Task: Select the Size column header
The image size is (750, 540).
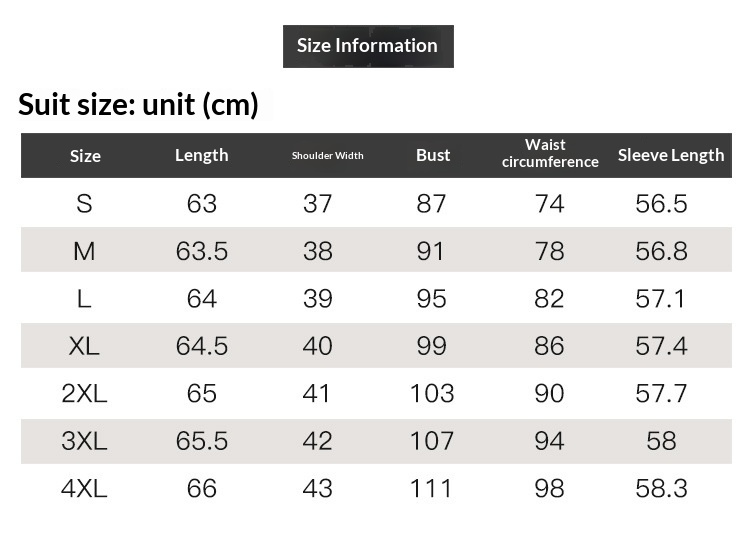Action: tap(85, 156)
